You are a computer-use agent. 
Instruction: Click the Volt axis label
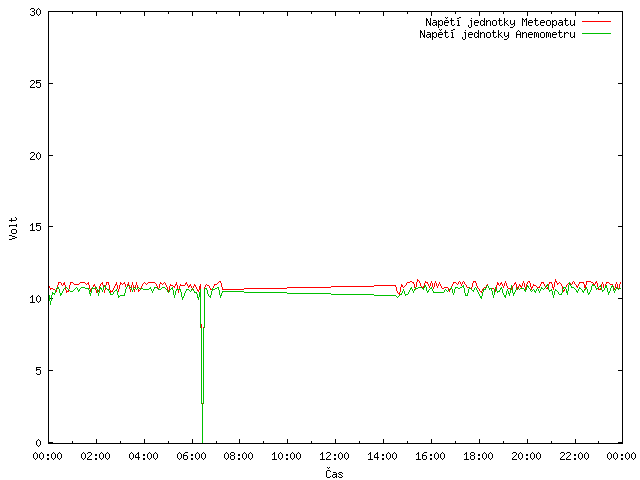pyautogui.click(x=13, y=228)
